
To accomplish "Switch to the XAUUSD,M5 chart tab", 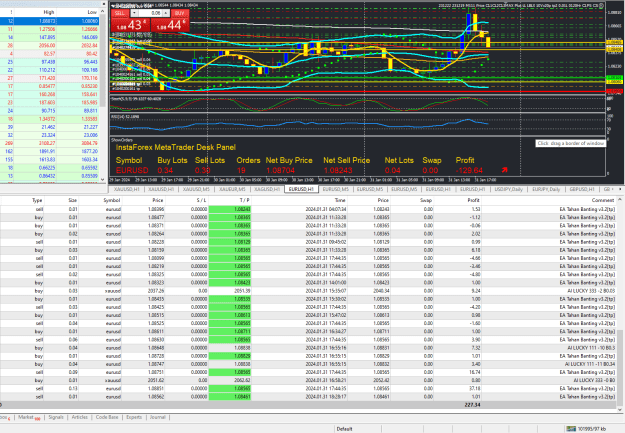I will point(197,189).
